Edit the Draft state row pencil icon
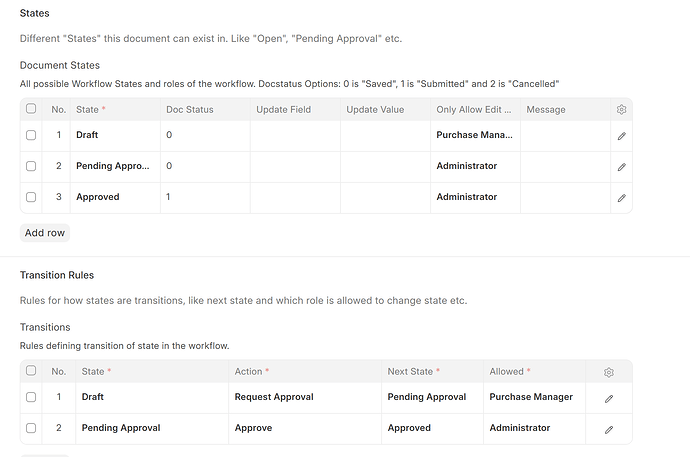Viewport: 690px width, 457px height. [621, 135]
